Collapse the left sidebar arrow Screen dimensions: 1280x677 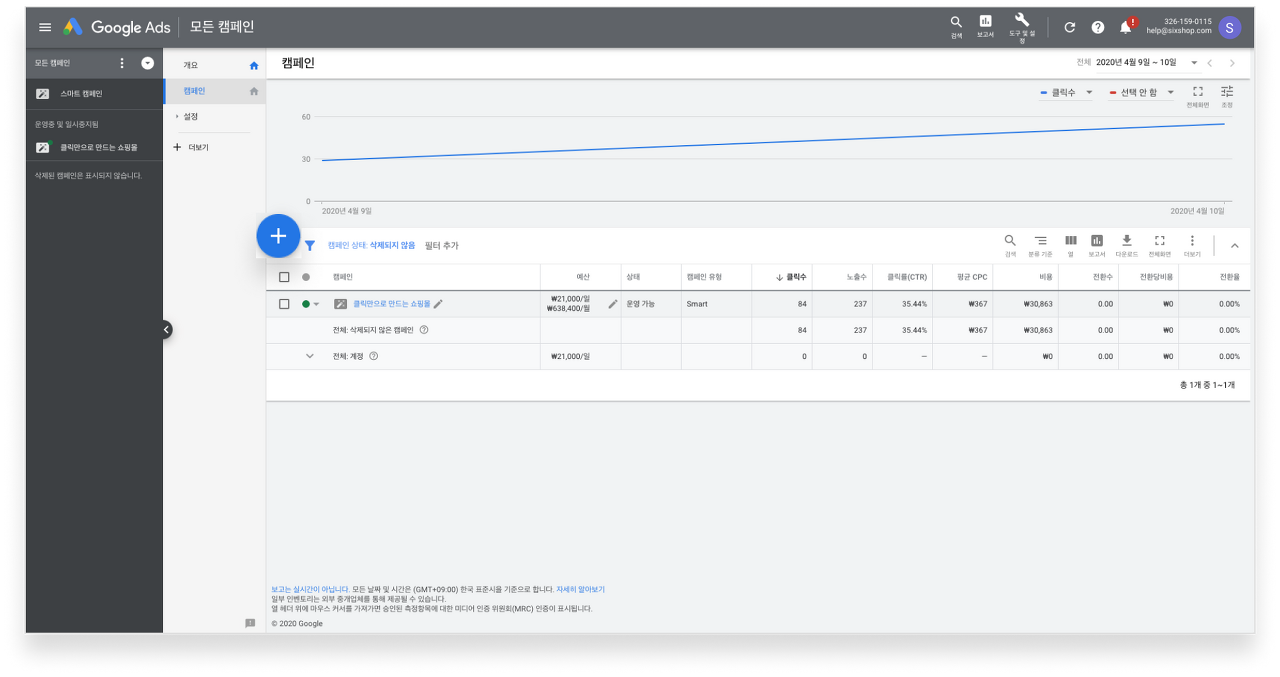pyautogui.click(x=166, y=329)
